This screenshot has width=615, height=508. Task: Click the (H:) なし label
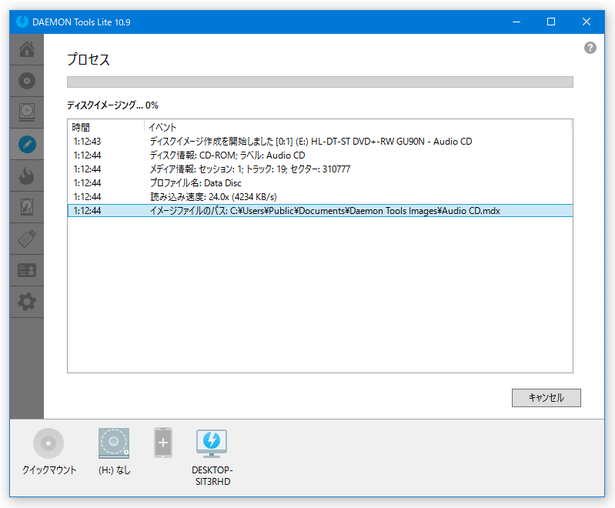(x=114, y=470)
